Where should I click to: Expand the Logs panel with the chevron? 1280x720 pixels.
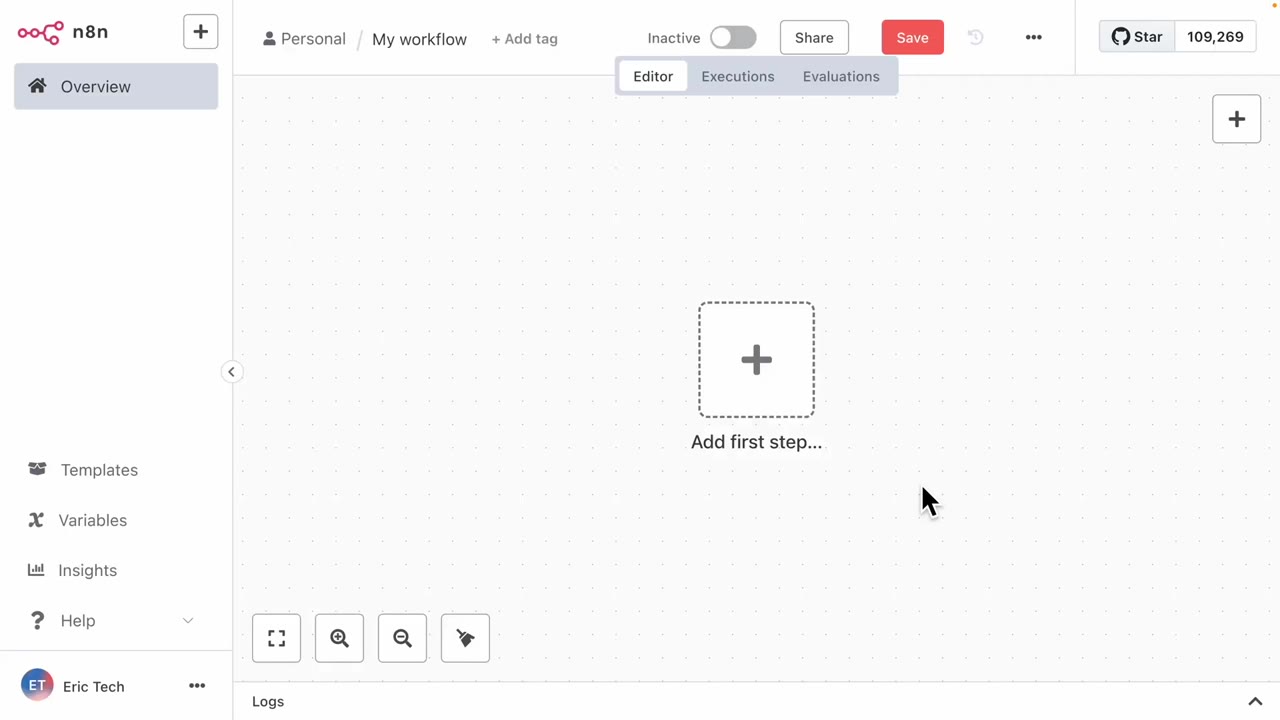click(1255, 702)
